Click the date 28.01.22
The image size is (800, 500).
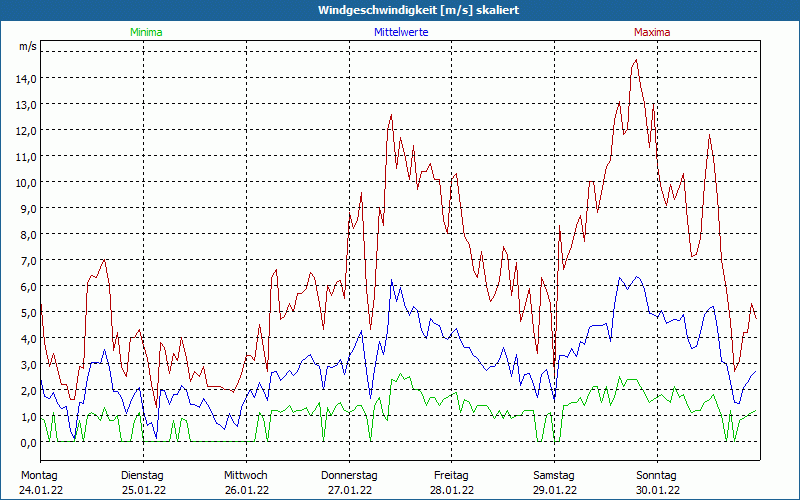pos(452,490)
